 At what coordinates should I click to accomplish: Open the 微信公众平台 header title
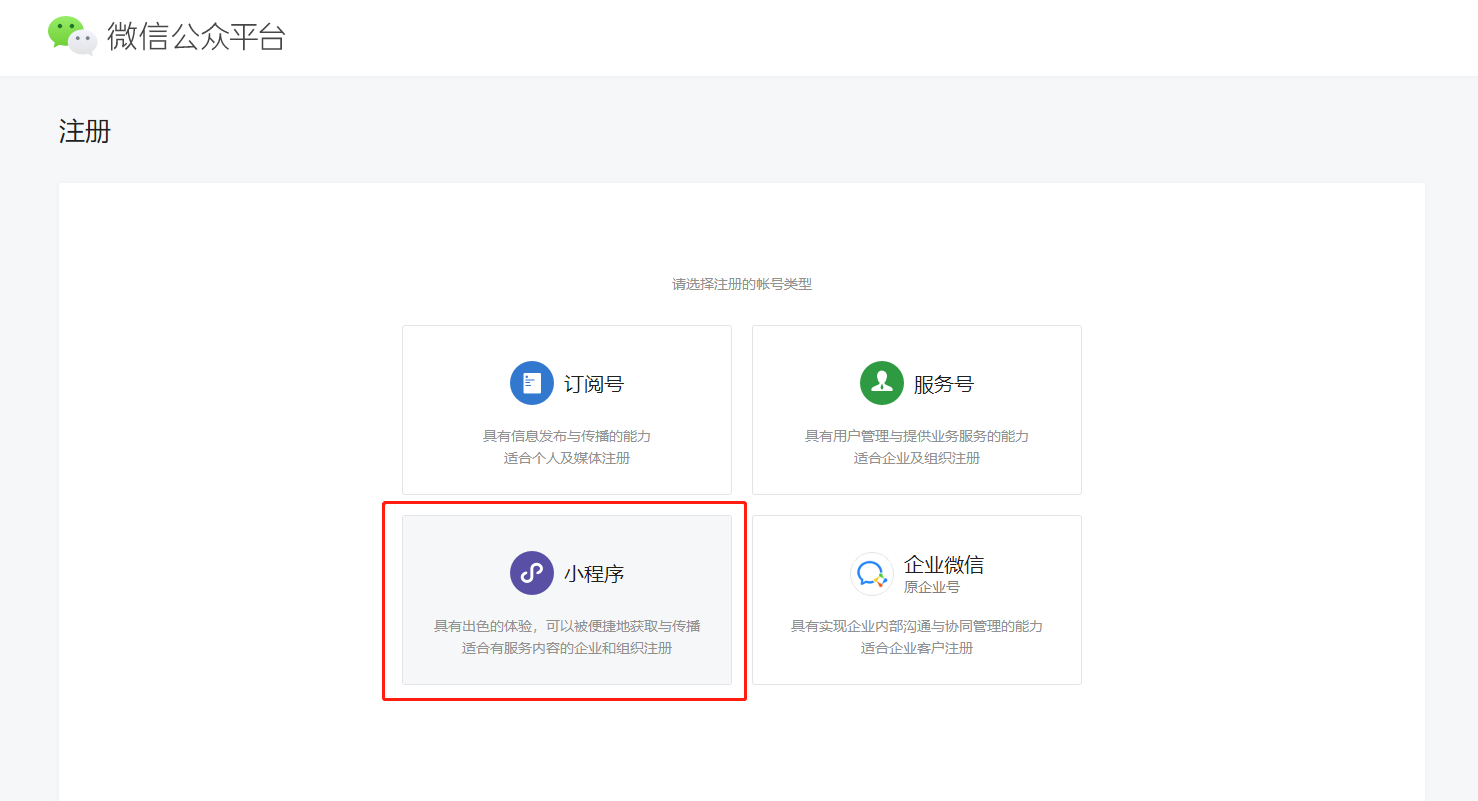196,37
